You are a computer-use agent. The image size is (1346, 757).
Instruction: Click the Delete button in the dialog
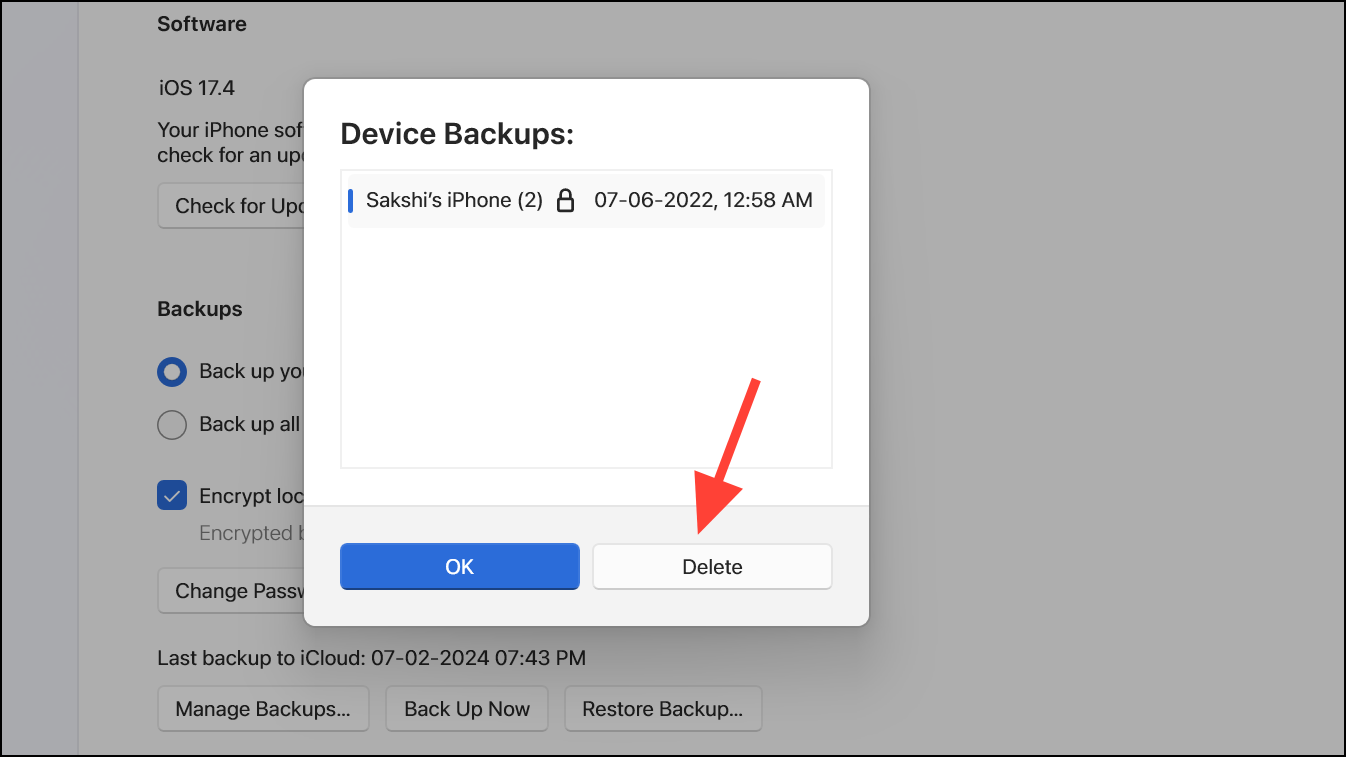click(712, 567)
